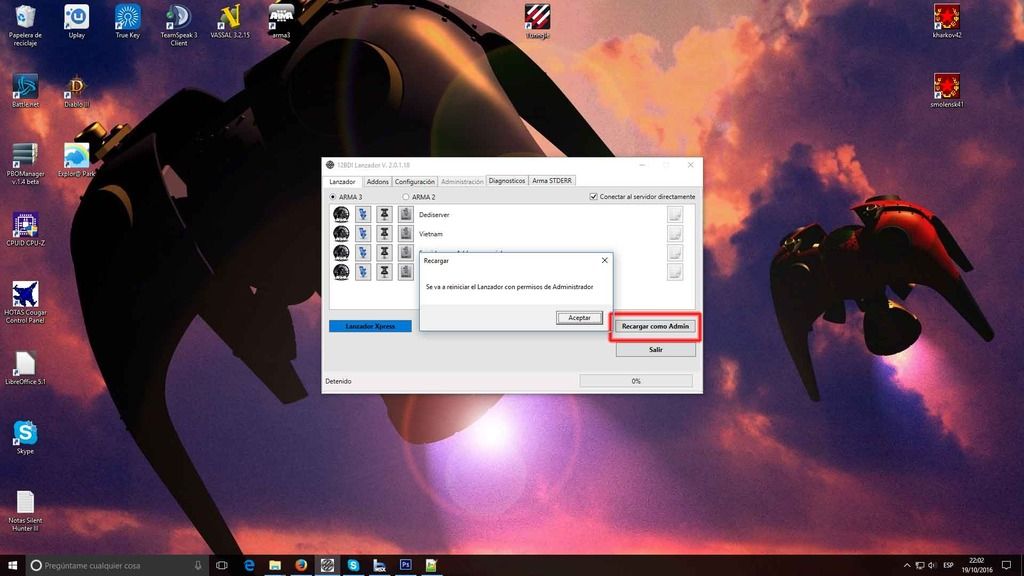Open the Windows Start menu
Screen dimensions: 1024x576
coord(12,566)
